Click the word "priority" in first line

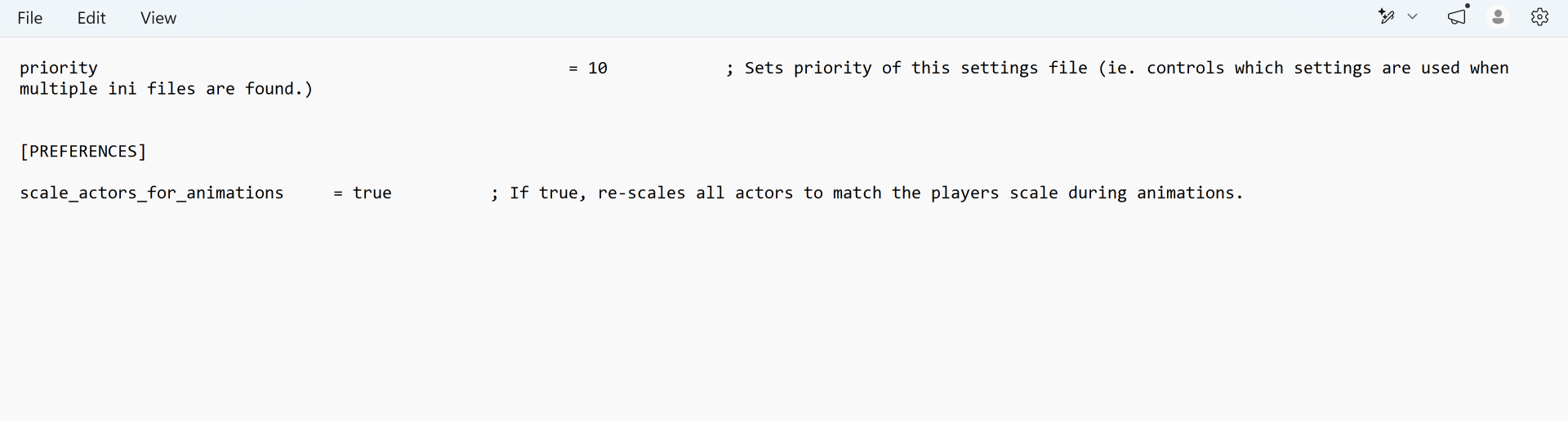click(59, 69)
